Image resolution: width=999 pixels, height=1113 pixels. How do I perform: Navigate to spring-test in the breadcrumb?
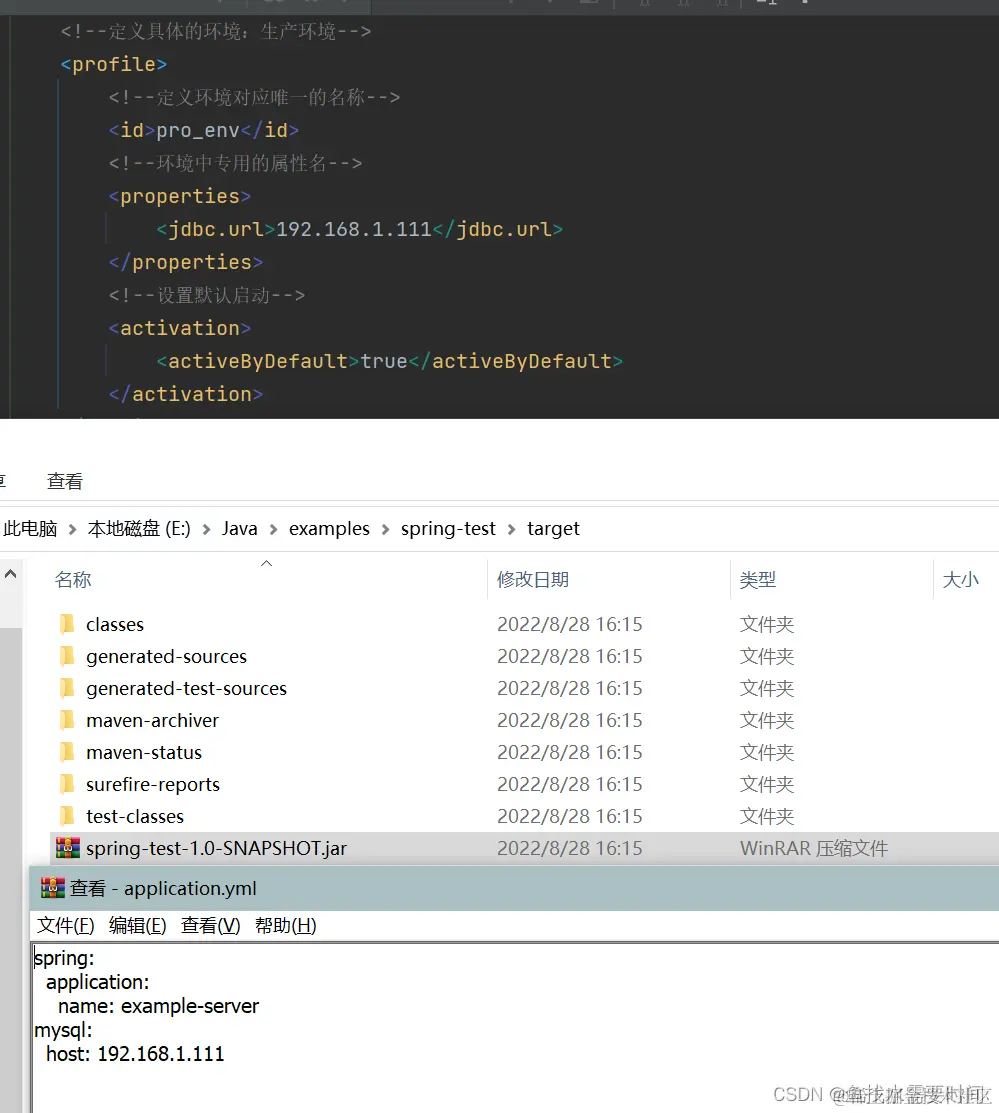pyautogui.click(x=448, y=529)
